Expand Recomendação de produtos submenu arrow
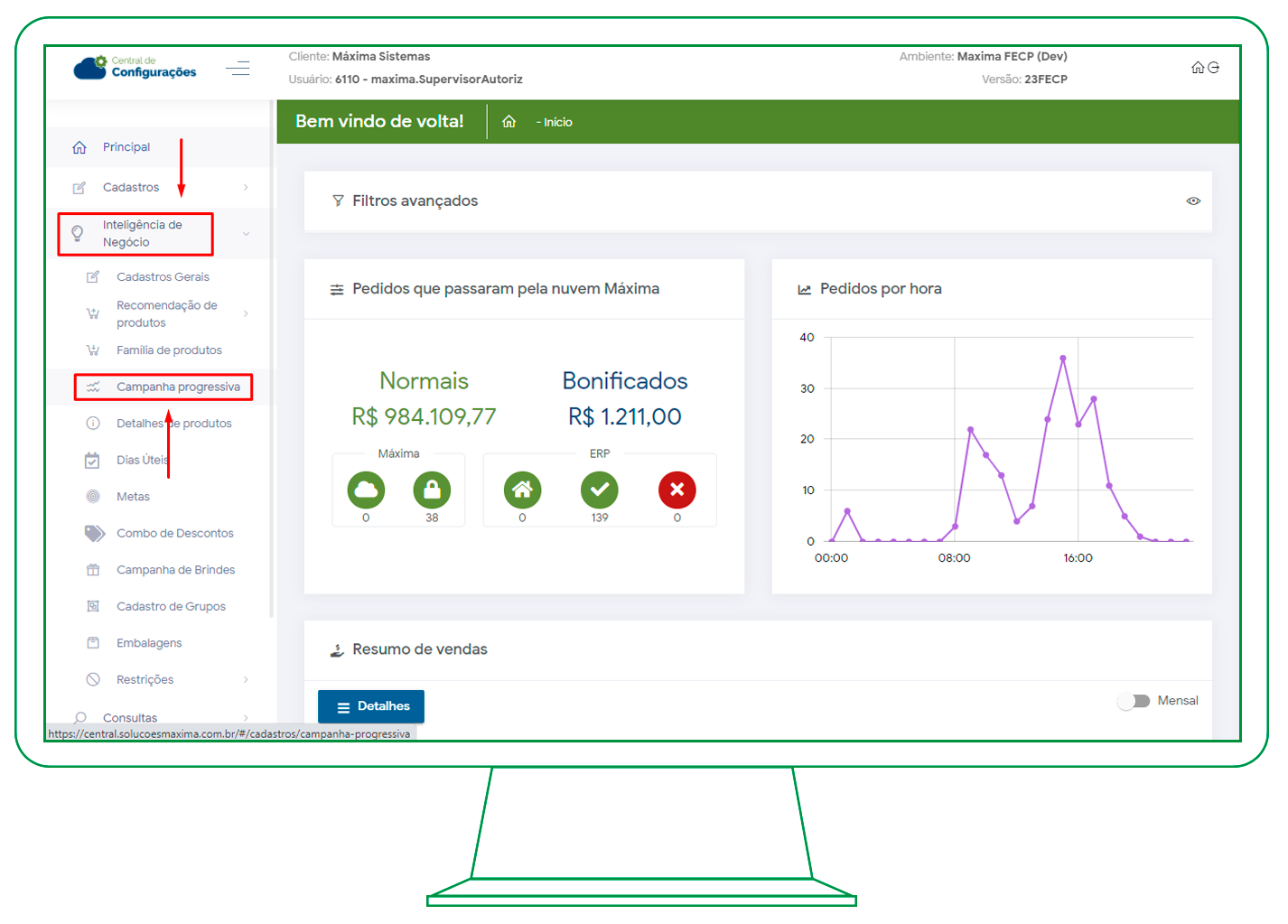The image size is (1288, 924). [x=246, y=314]
